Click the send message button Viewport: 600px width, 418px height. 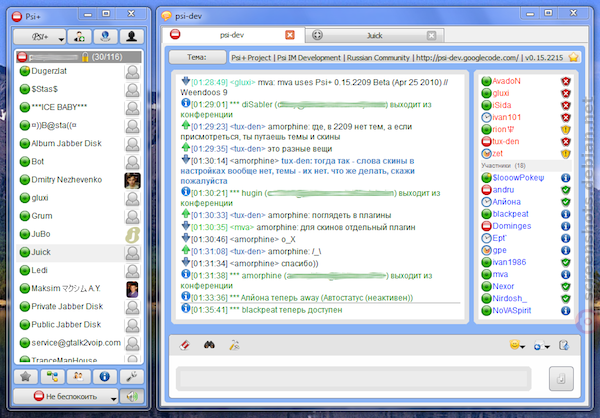[x=561, y=379]
